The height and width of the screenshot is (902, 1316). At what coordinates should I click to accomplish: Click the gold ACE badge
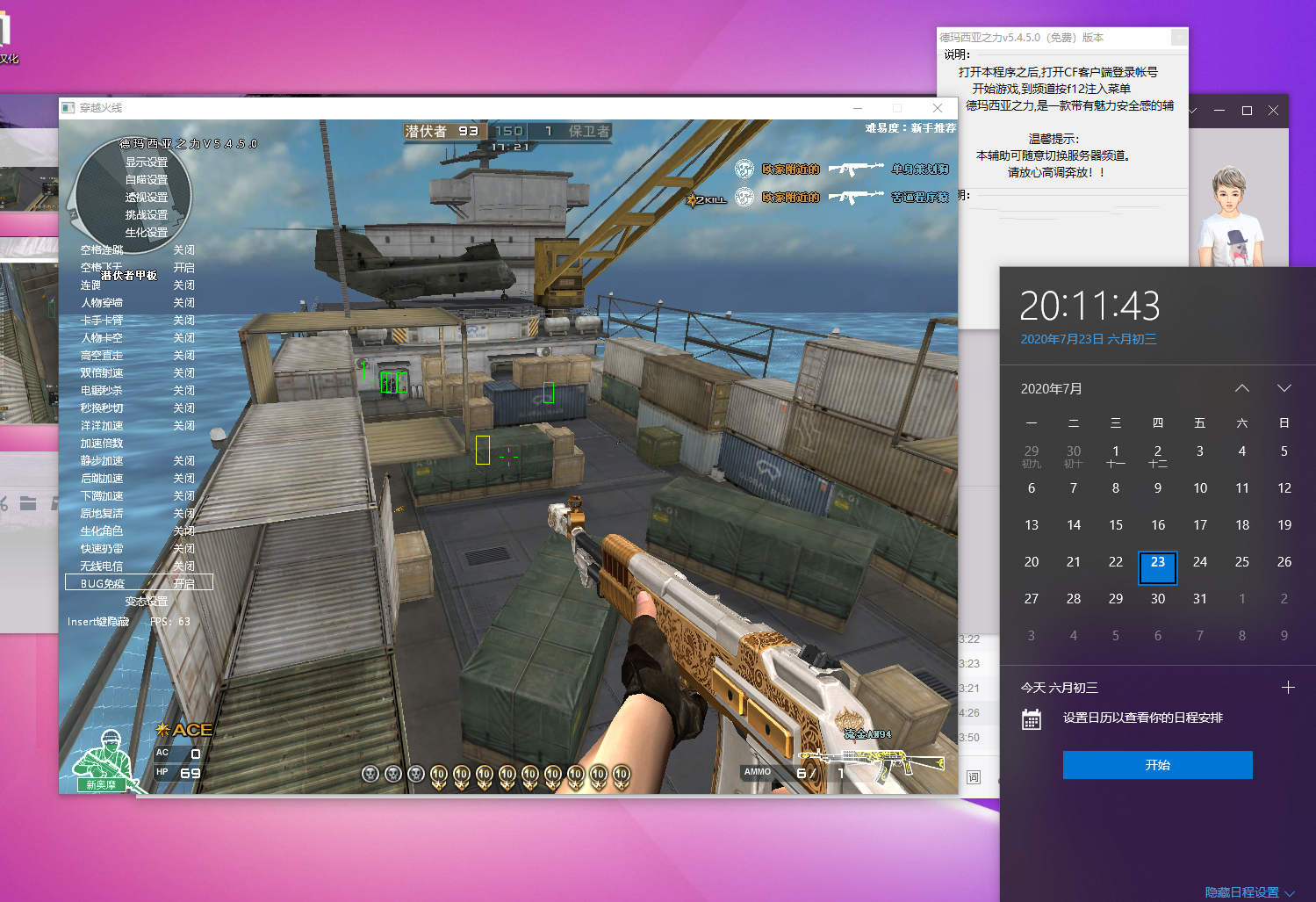184,729
